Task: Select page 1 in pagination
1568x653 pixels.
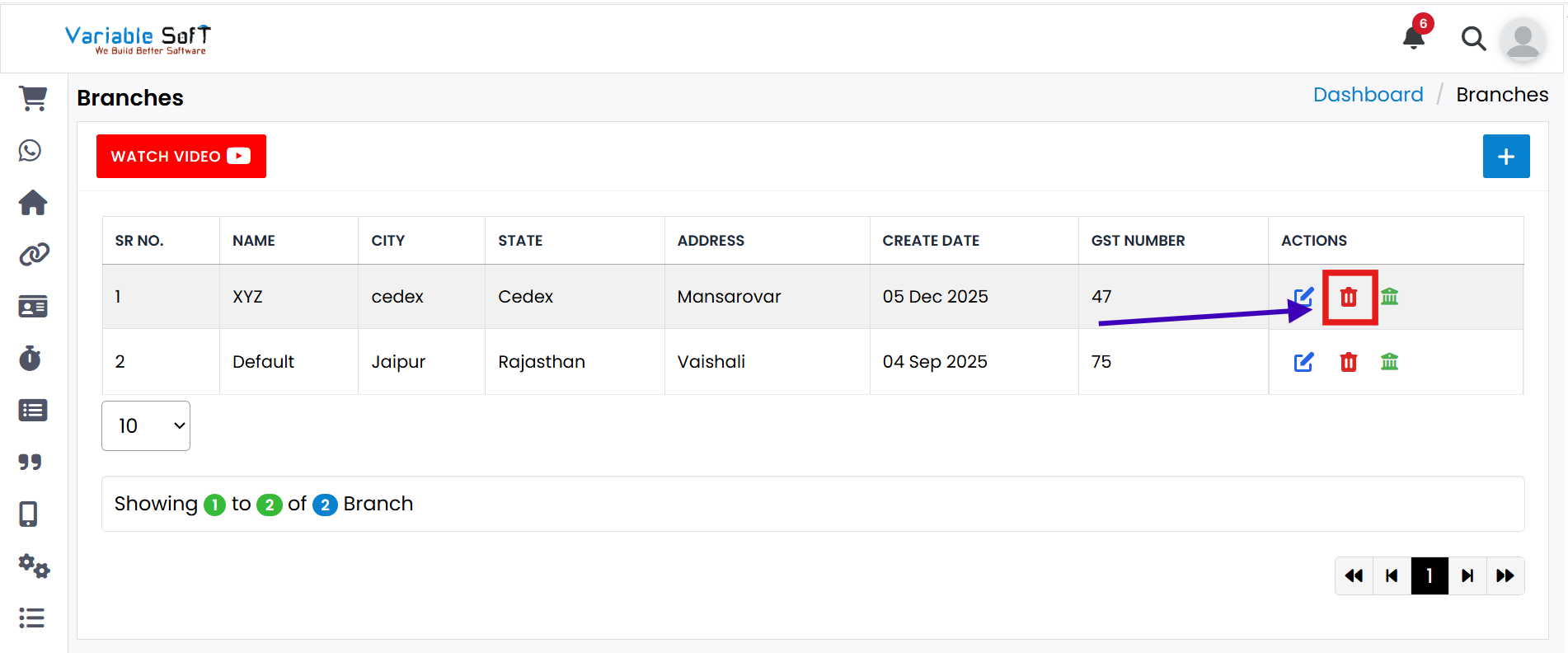Action: point(1429,575)
